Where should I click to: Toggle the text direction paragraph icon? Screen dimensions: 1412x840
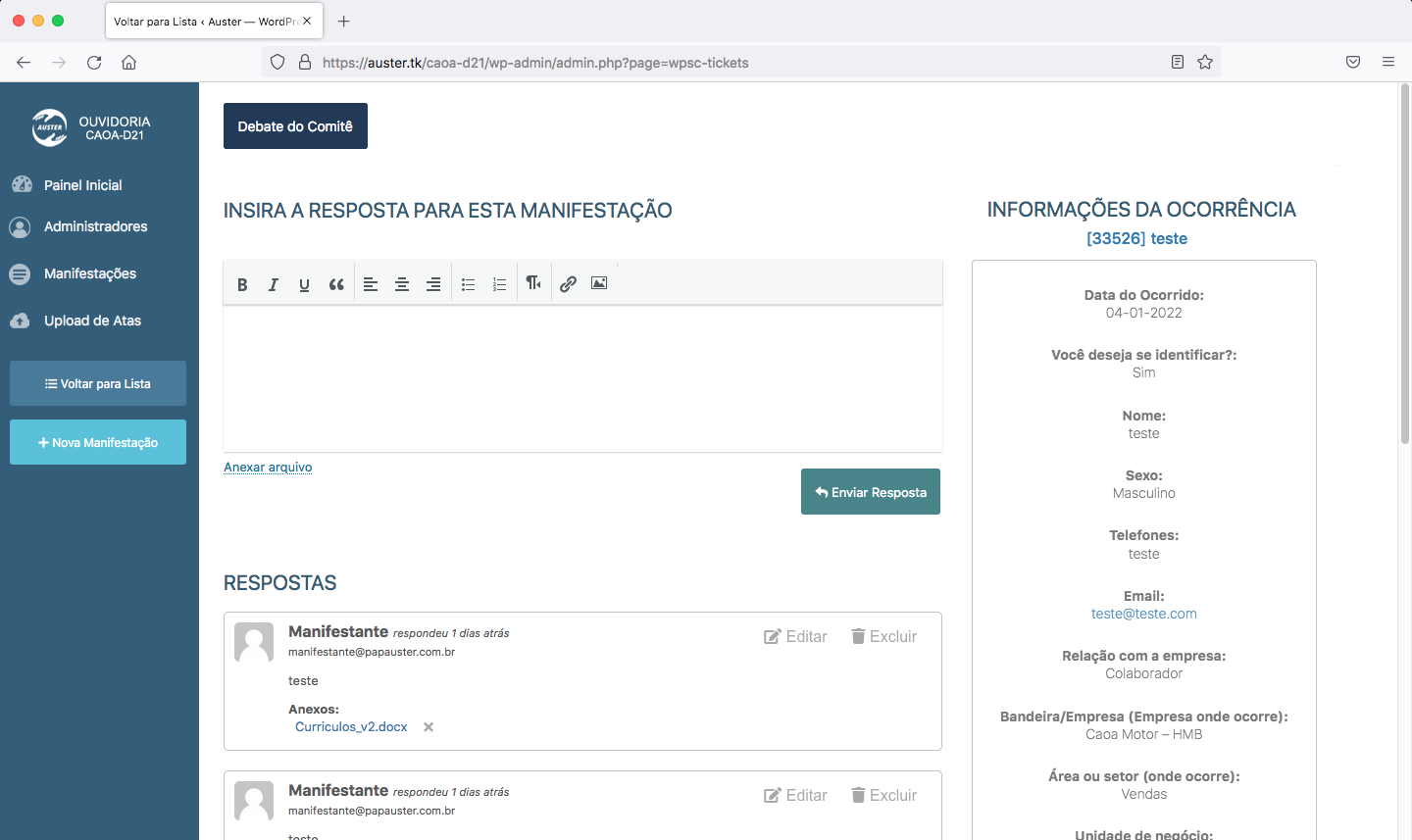(x=533, y=283)
